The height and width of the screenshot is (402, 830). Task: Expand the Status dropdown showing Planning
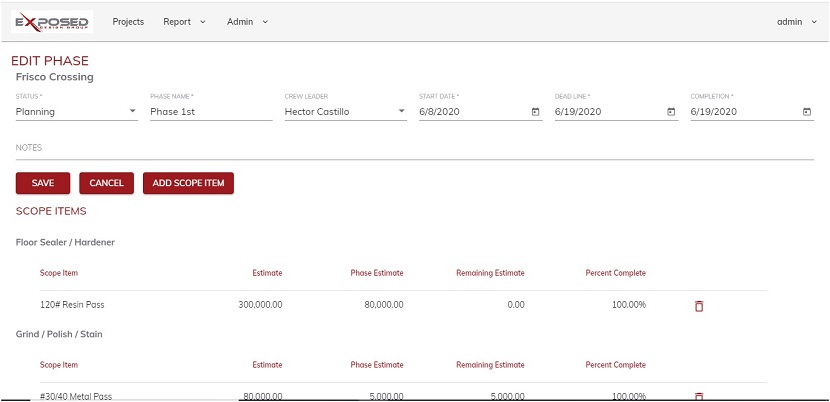[x=77, y=112]
